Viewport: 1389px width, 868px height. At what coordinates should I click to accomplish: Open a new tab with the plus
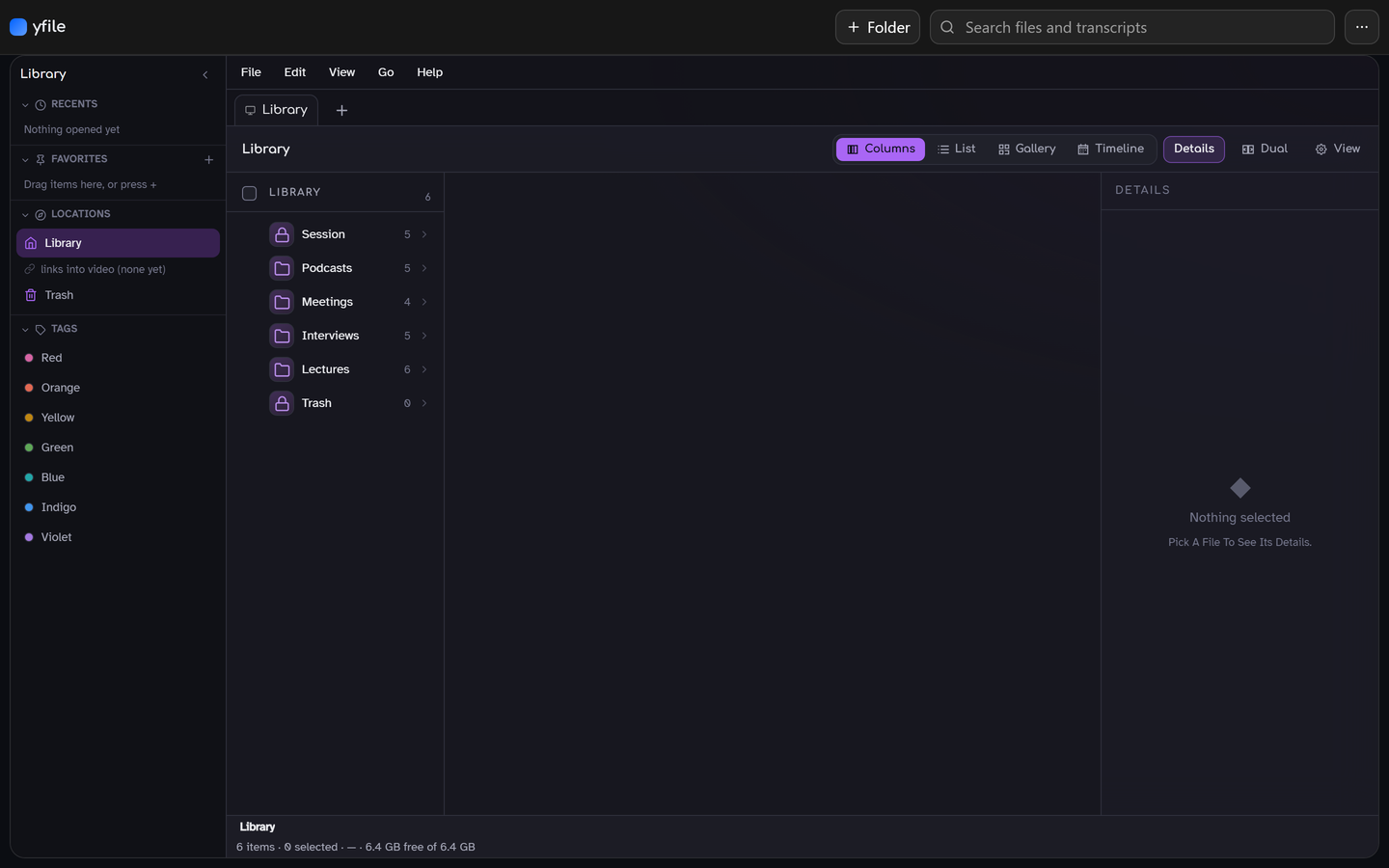341,110
